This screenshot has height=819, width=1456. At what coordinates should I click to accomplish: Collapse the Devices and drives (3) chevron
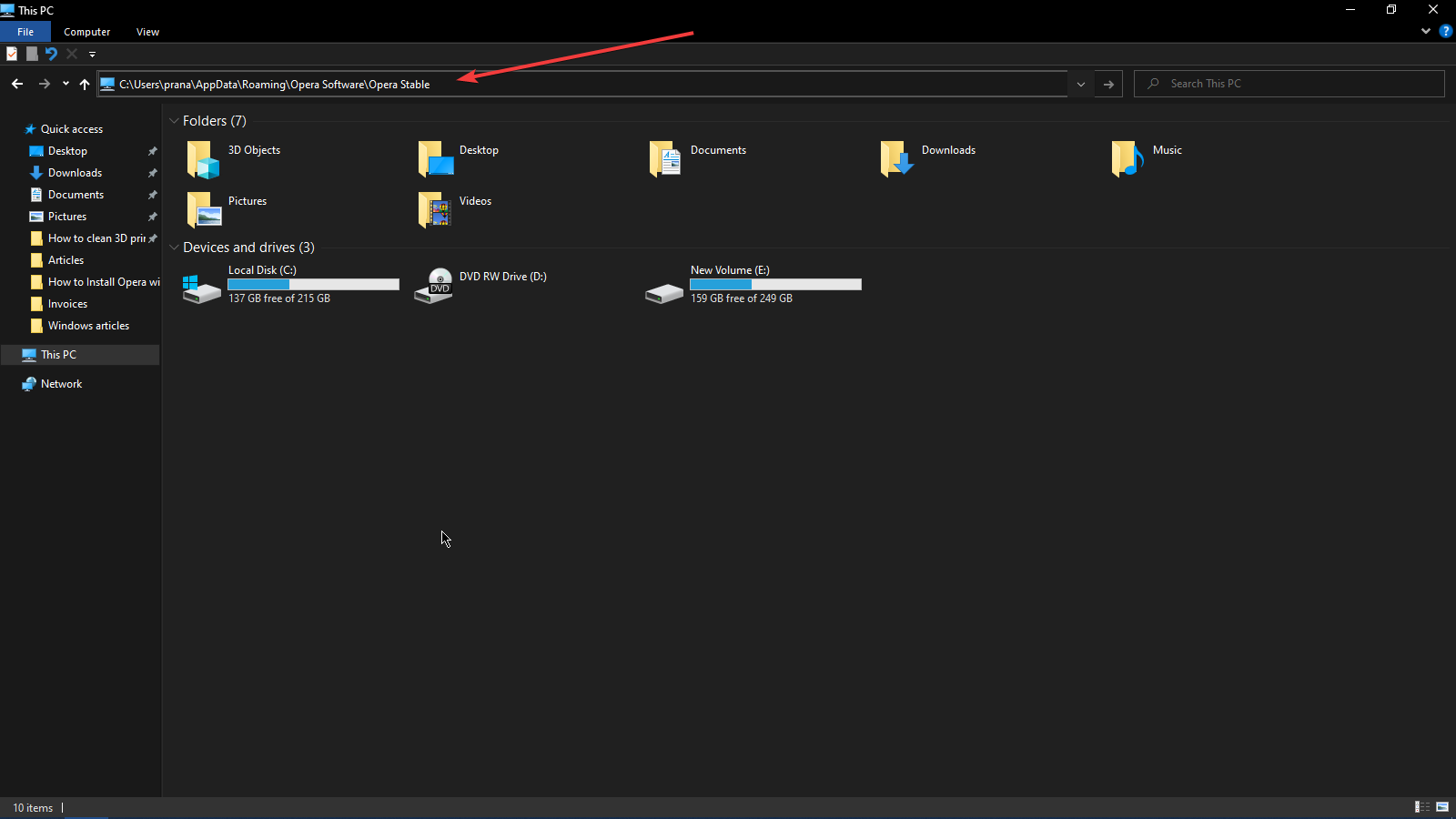[174, 248]
